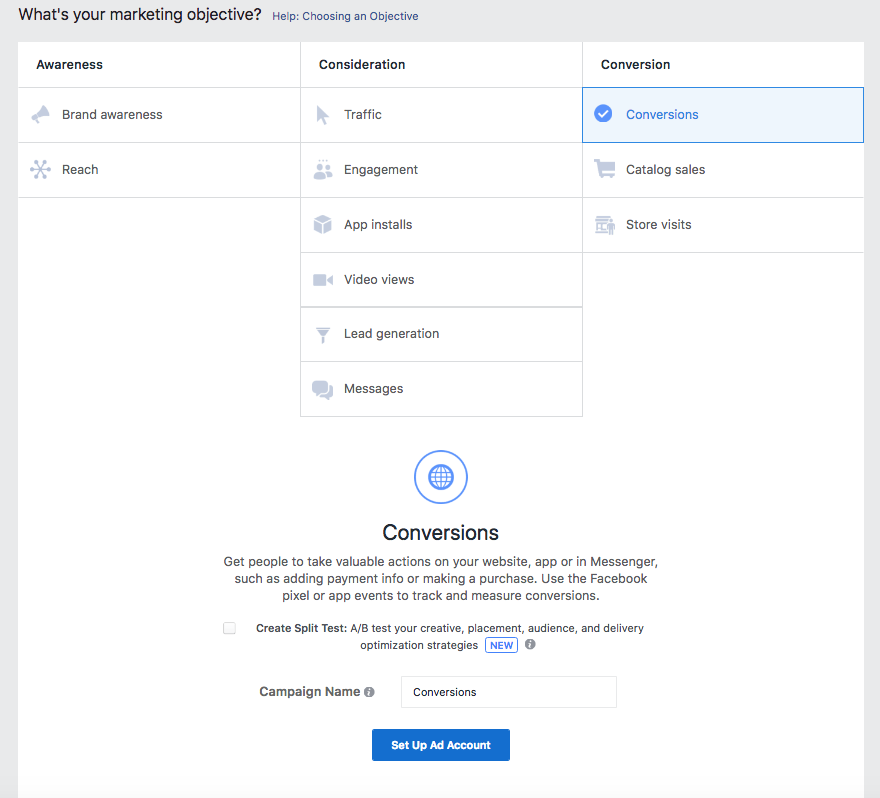Select the Brand awareness objective

(159, 115)
